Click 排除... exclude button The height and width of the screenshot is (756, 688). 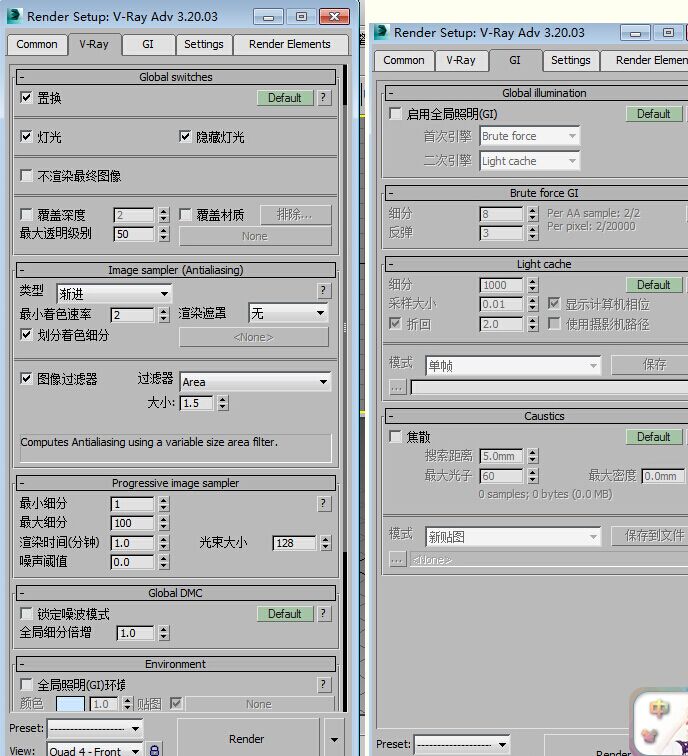(295, 215)
